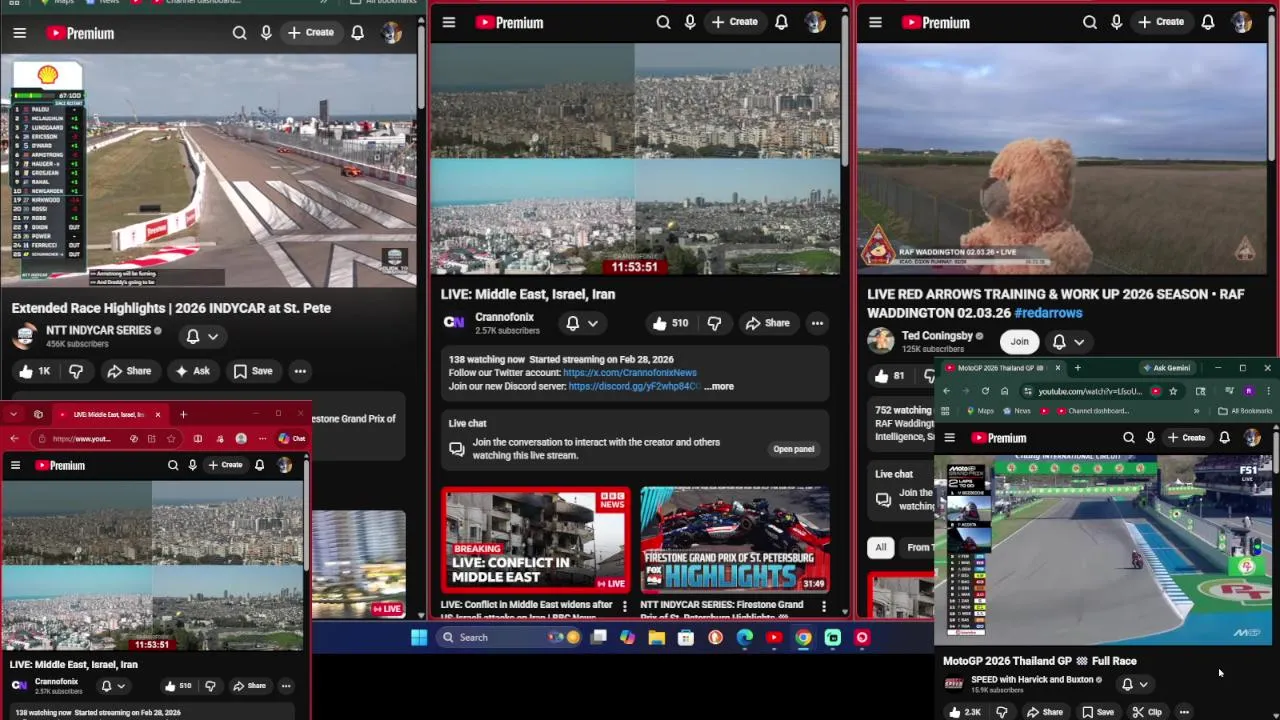Open three-dot menu beside Crannofonix Share button

(x=817, y=323)
